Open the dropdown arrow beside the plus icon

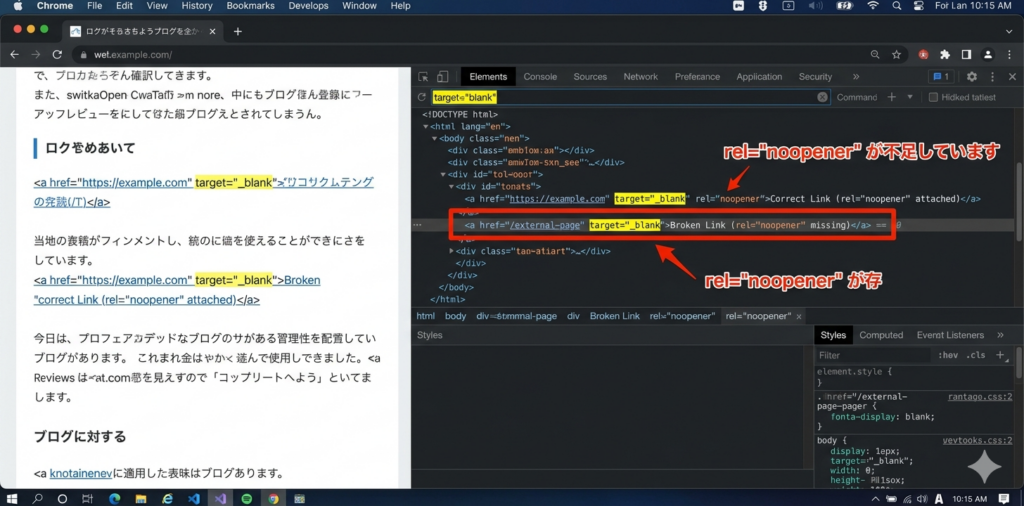tap(910, 97)
